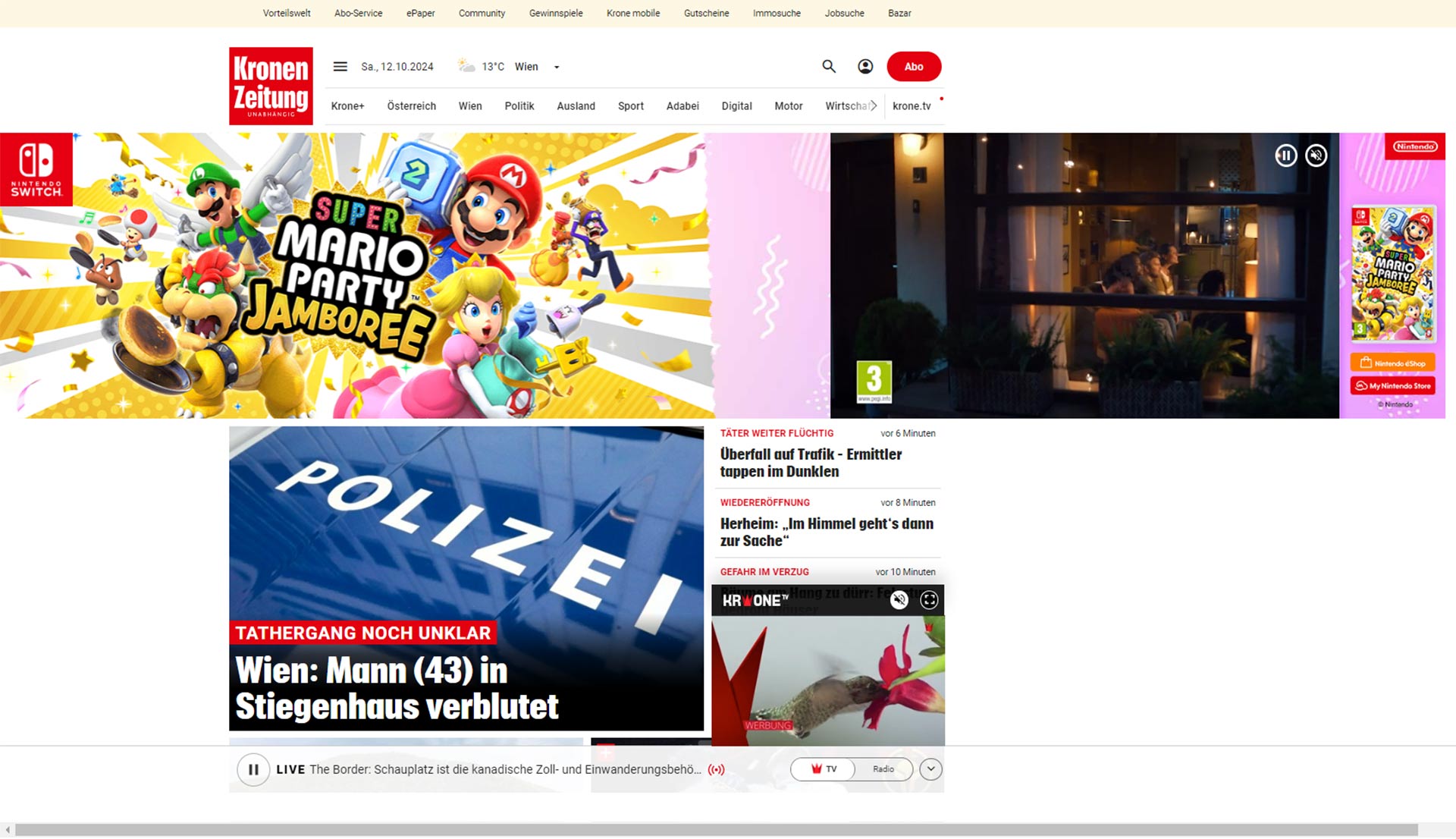Screen dimensions: 1456x839
Task: Open the hamburger menu icon
Action: pos(340,67)
